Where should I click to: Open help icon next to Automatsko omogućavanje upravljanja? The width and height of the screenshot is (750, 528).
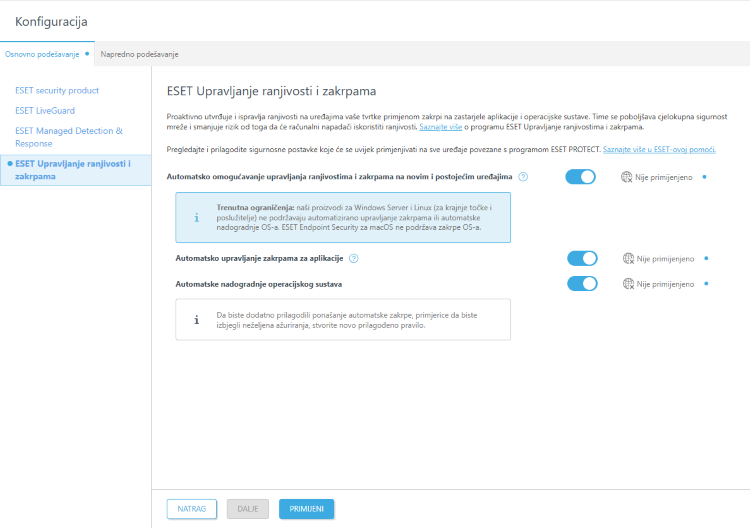(523, 177)
